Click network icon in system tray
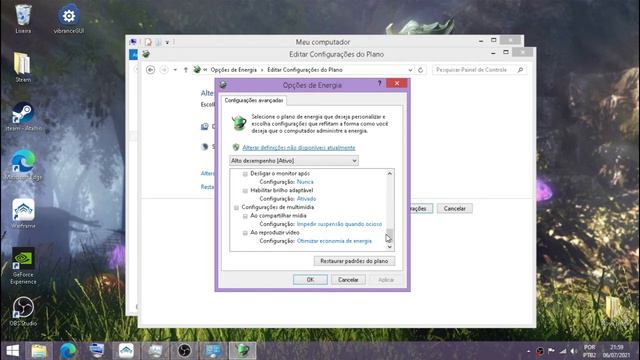This screenshot has width=640, height=360. [x=563, y=351]
